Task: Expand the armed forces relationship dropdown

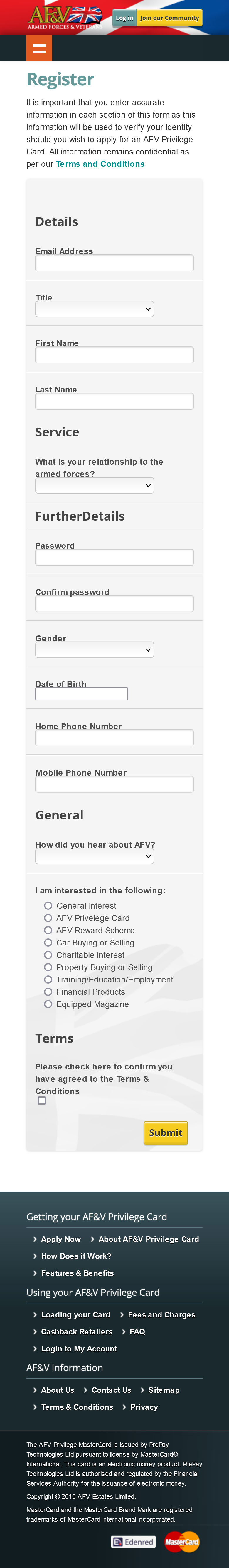Action: pyautogui.click(x=95, y=485)
